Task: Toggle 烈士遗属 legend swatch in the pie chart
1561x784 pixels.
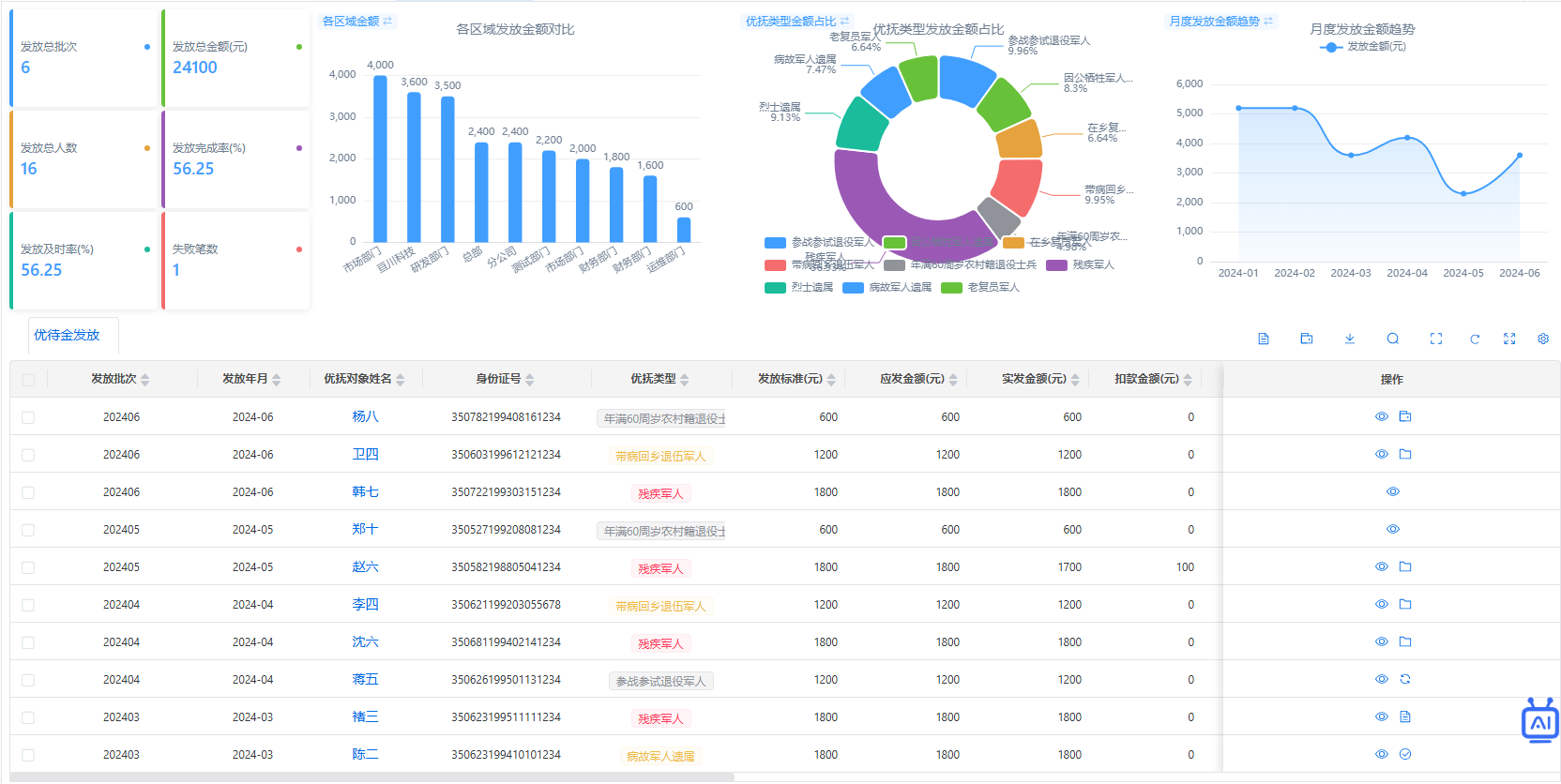Action: tap(775, 288)
